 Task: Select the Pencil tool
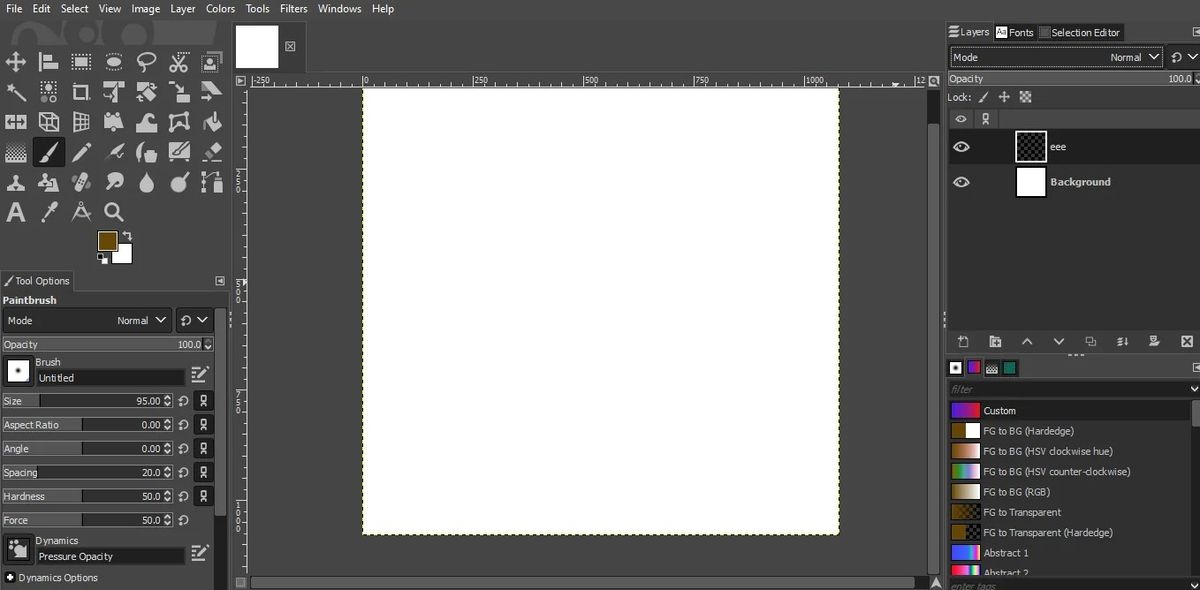coord(81,152)
